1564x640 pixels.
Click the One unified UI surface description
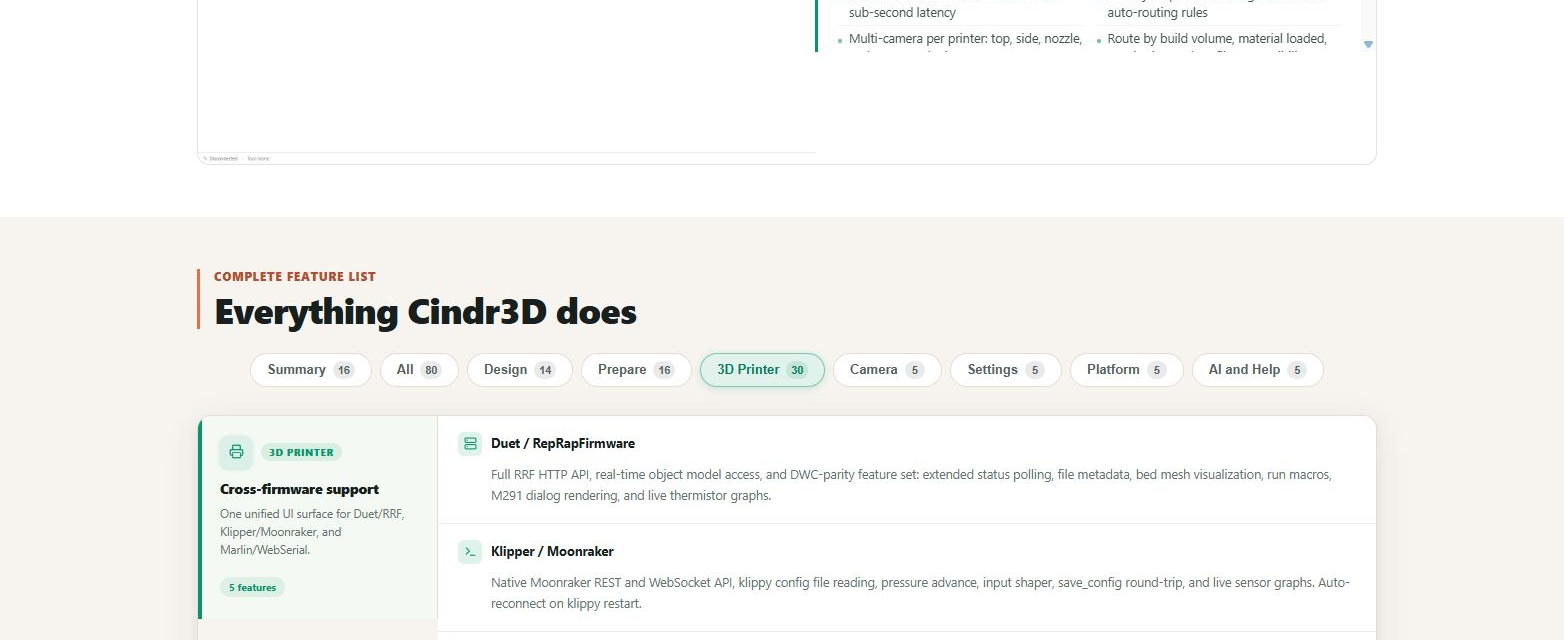click(x=312, y=532)
